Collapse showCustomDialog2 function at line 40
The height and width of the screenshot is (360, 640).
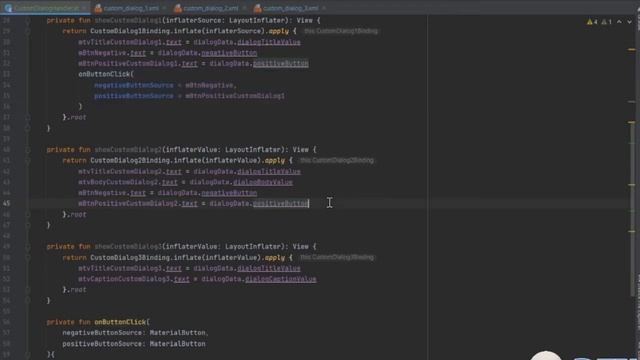(x=28, y=150)
